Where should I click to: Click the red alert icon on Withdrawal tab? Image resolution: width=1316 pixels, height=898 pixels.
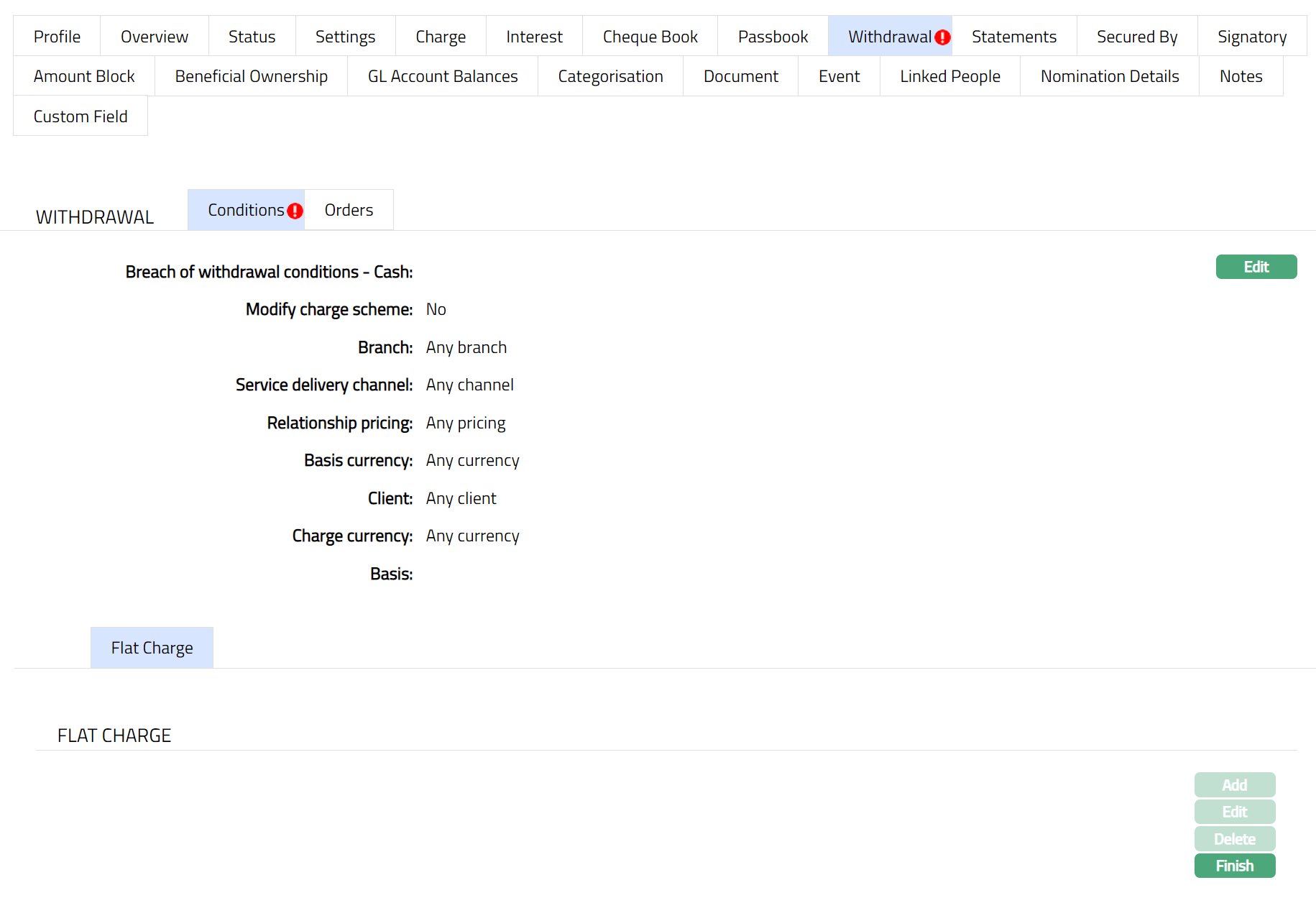(x=942, y=37)
